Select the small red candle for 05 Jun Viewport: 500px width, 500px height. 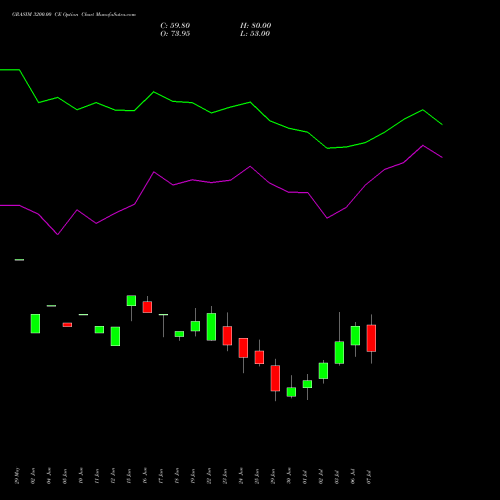tap(67, 325)
